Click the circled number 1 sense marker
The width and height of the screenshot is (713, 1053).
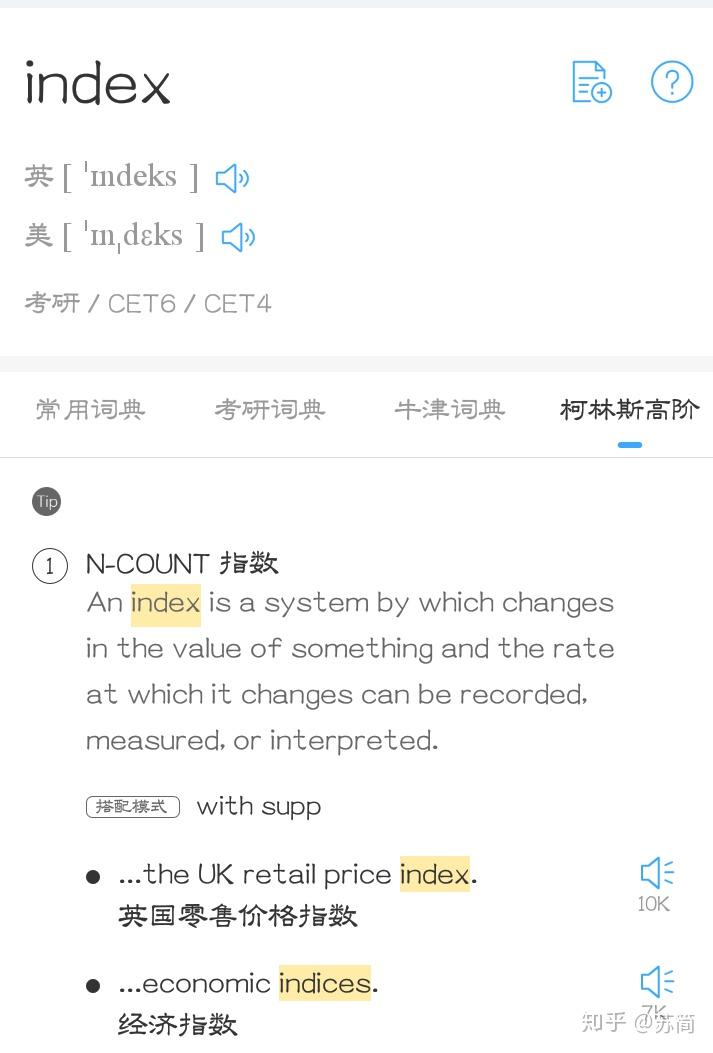coord(50,566)
